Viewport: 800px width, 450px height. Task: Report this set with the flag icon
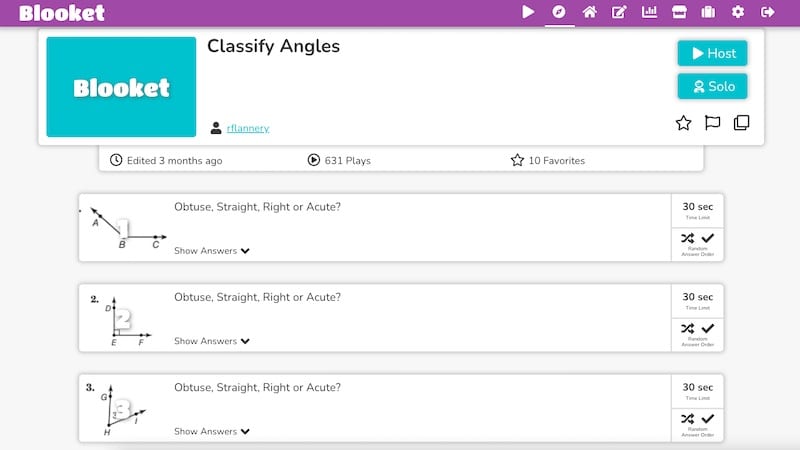tap(712, 123)
